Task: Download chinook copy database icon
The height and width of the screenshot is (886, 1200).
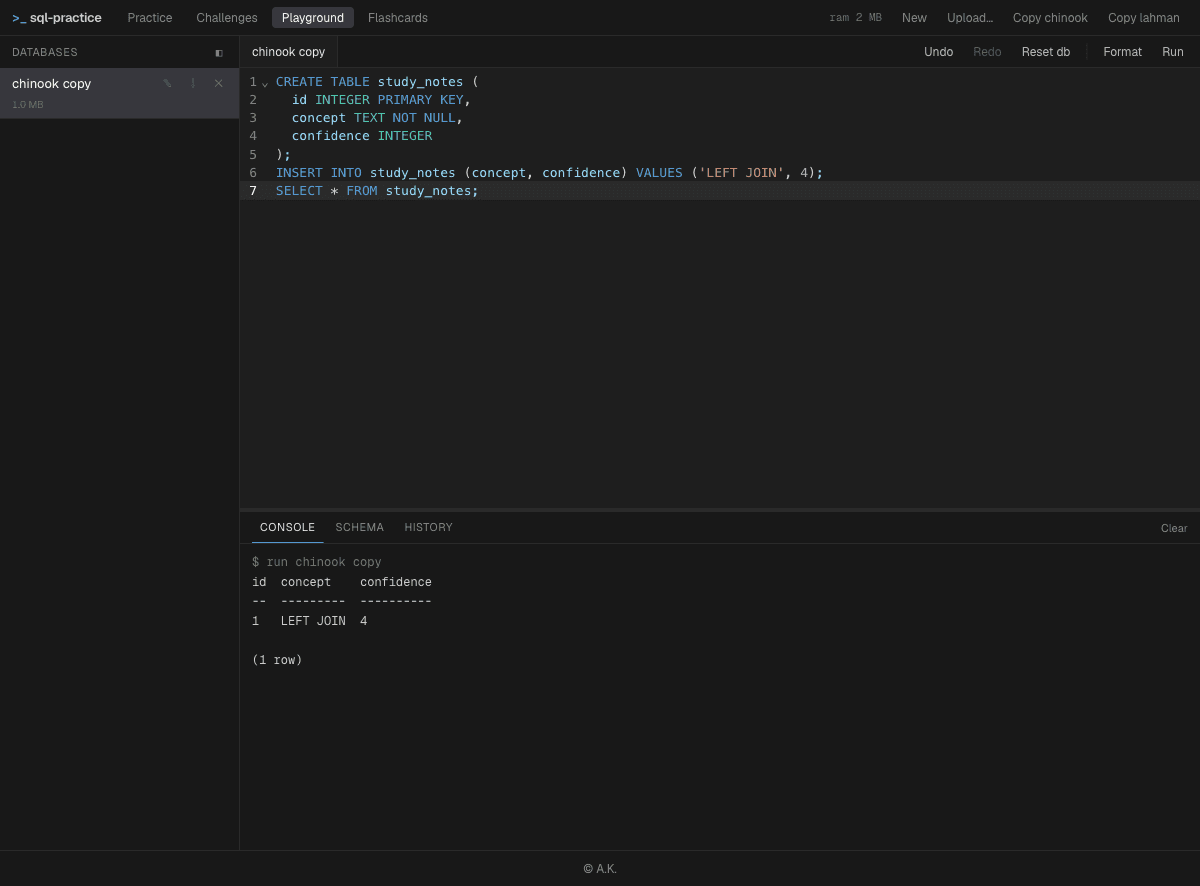Action: (193, 83)
